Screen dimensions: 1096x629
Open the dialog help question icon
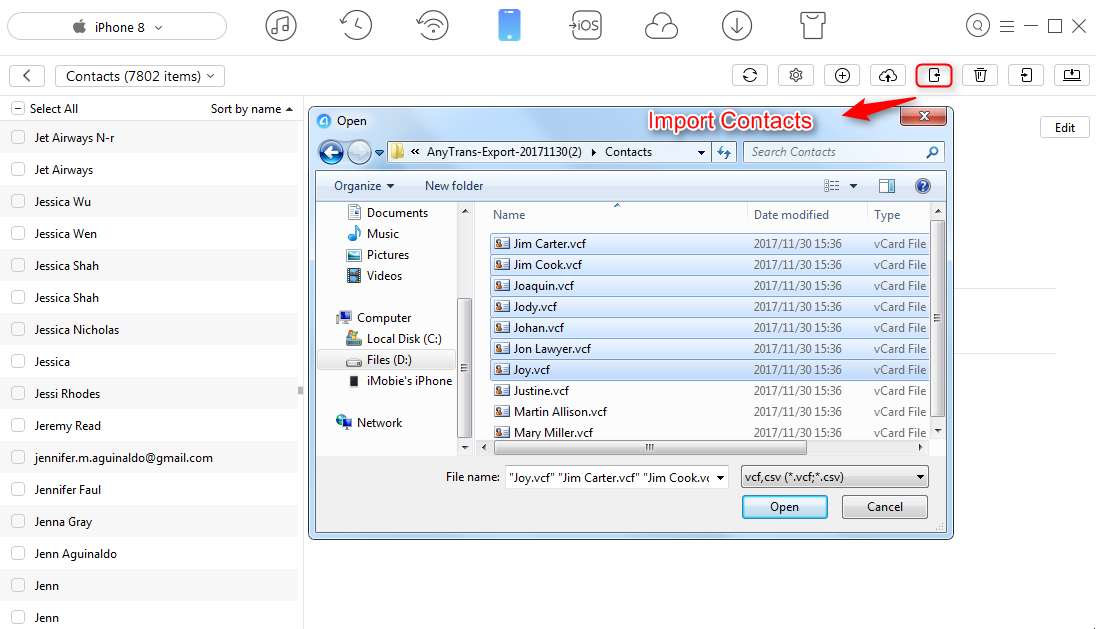[923, 186]
